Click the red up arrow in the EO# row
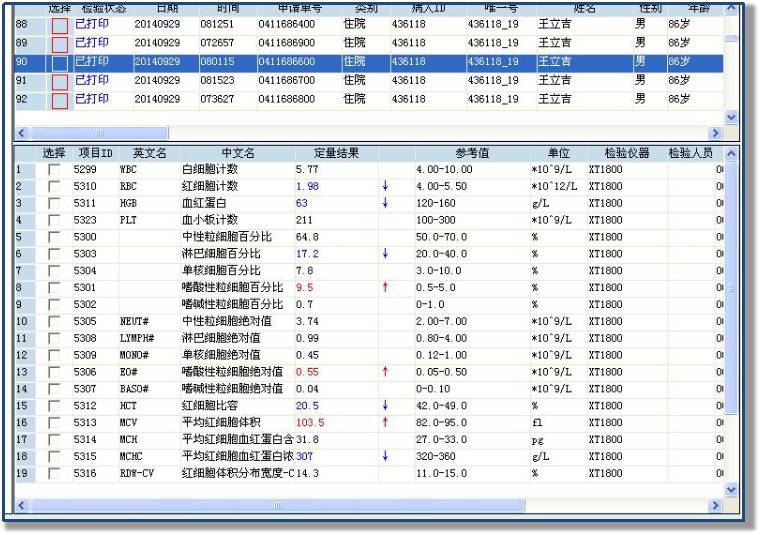This screenshot has height=535, width=761. [385, 372]
